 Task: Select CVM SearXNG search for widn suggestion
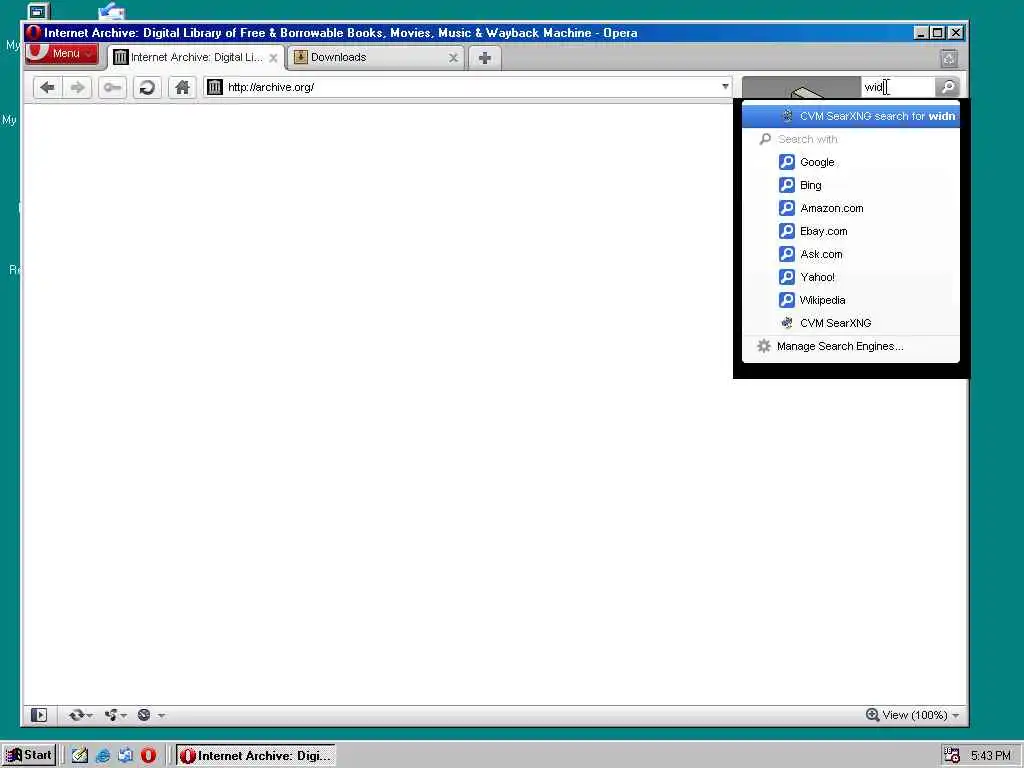point(851,116)
